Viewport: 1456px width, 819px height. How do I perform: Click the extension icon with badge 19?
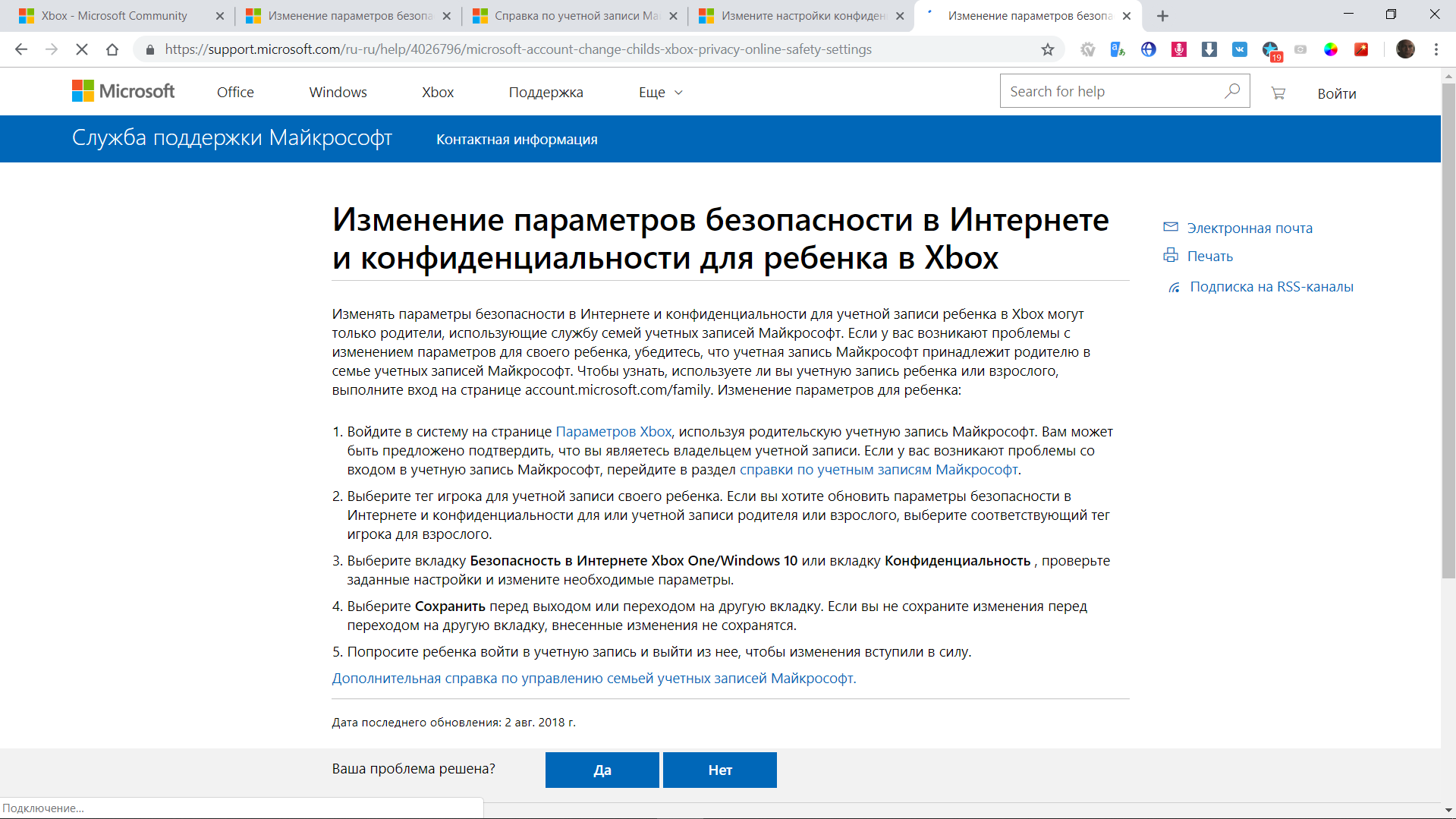[1272, 51]
